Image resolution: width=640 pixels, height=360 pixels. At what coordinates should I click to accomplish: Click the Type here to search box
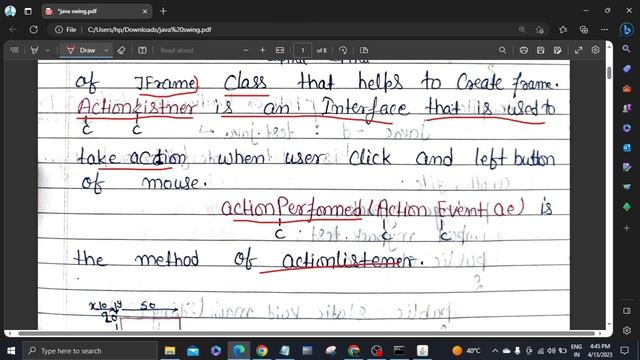coord(89,351)
